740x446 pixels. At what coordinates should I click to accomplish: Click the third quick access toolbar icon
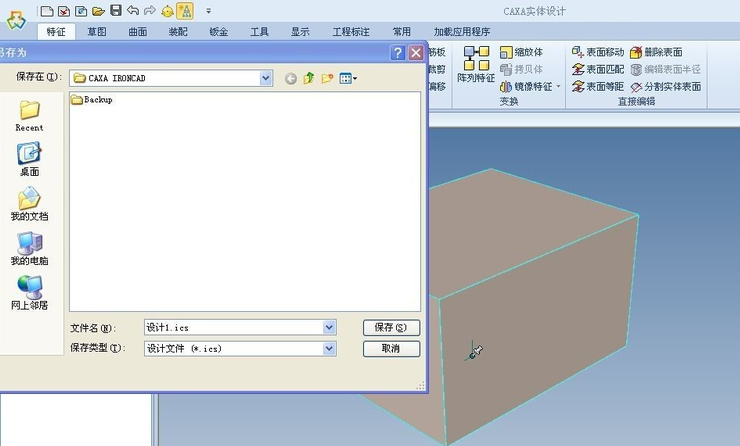(x=81, y=11)
